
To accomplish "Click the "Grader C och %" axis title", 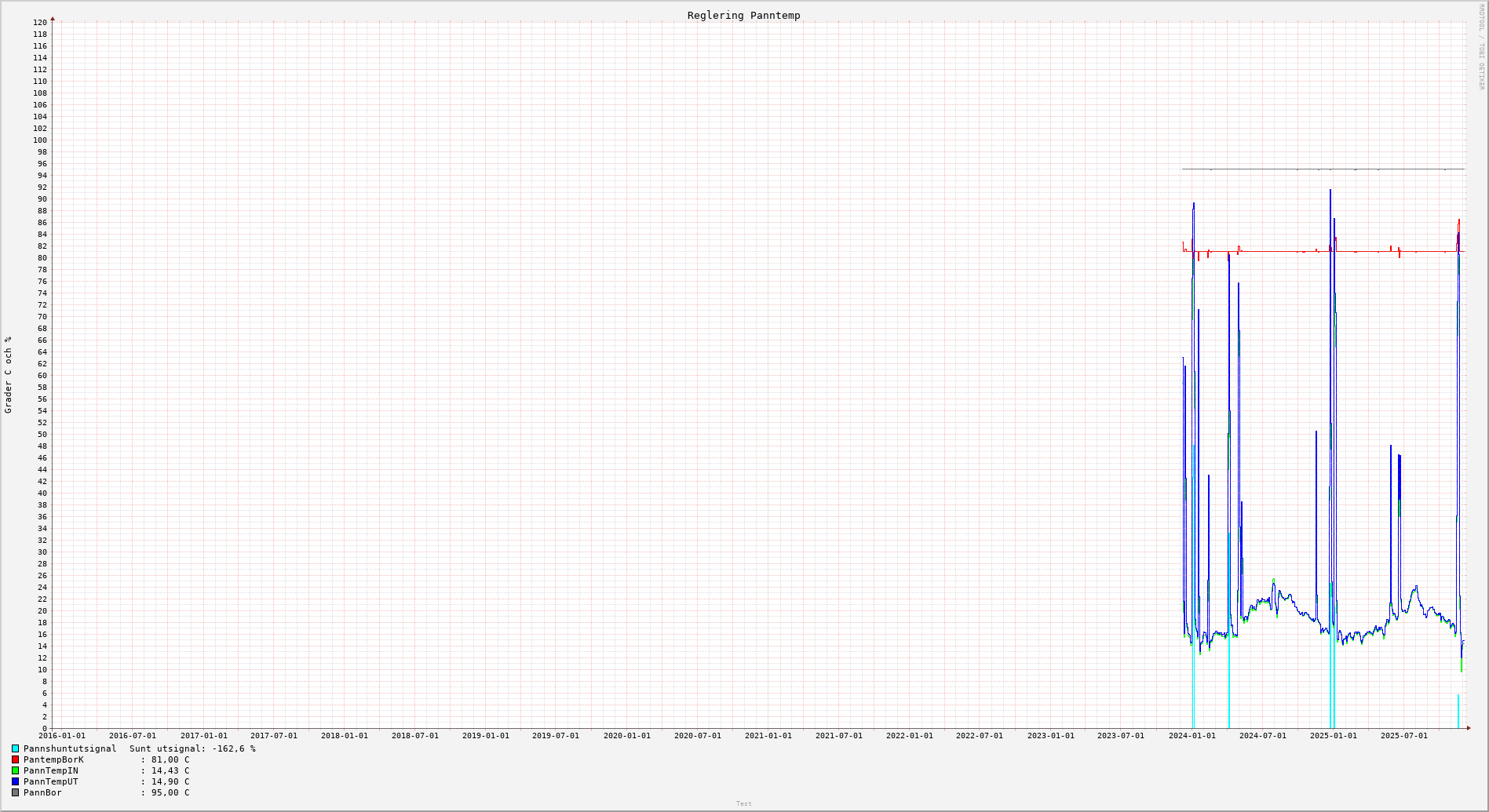I will tap(9, 375).
